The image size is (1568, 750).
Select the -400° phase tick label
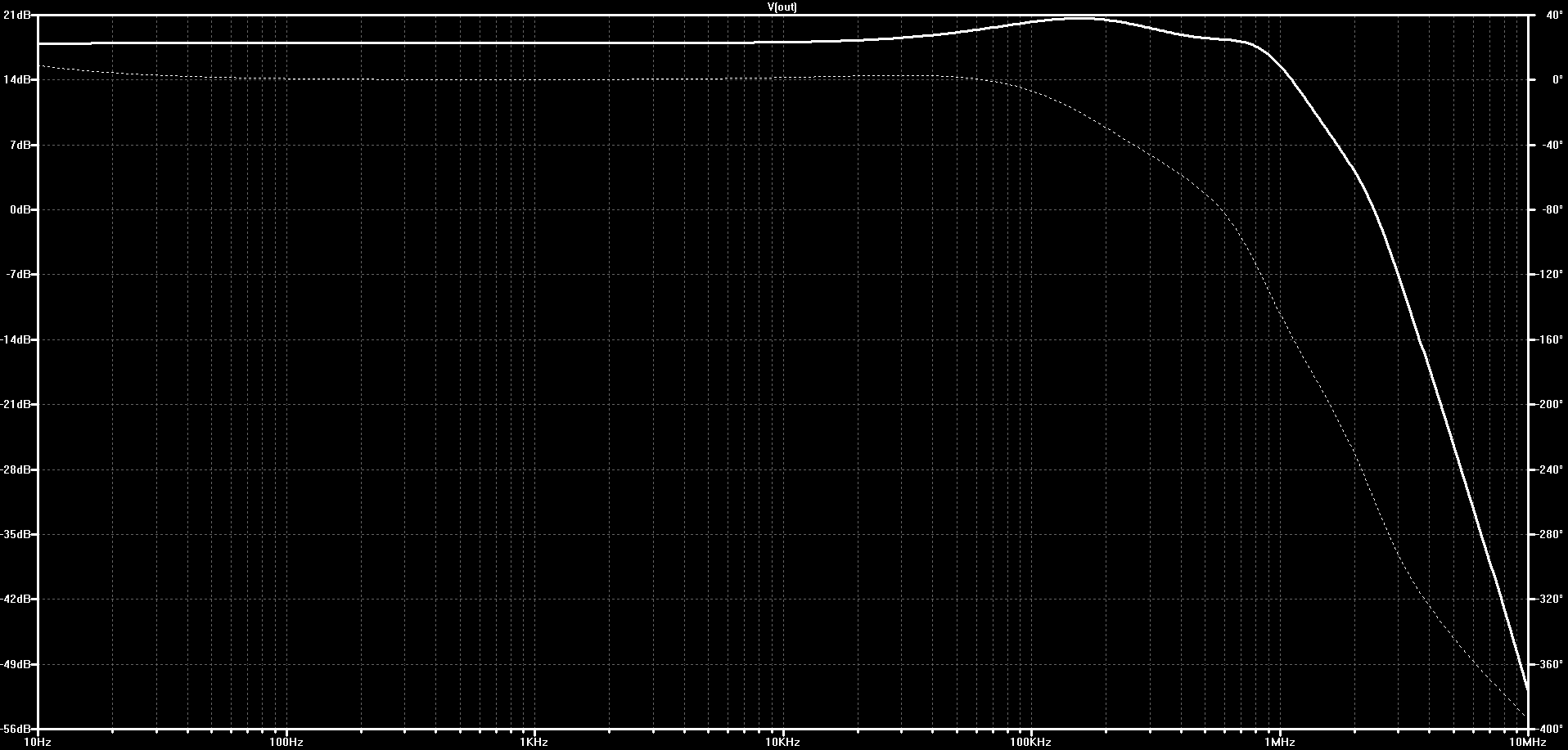[1551, 729]
